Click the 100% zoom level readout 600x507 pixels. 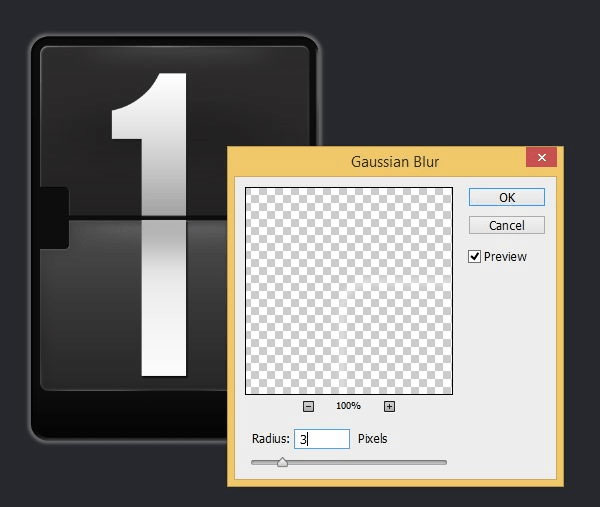348,406
